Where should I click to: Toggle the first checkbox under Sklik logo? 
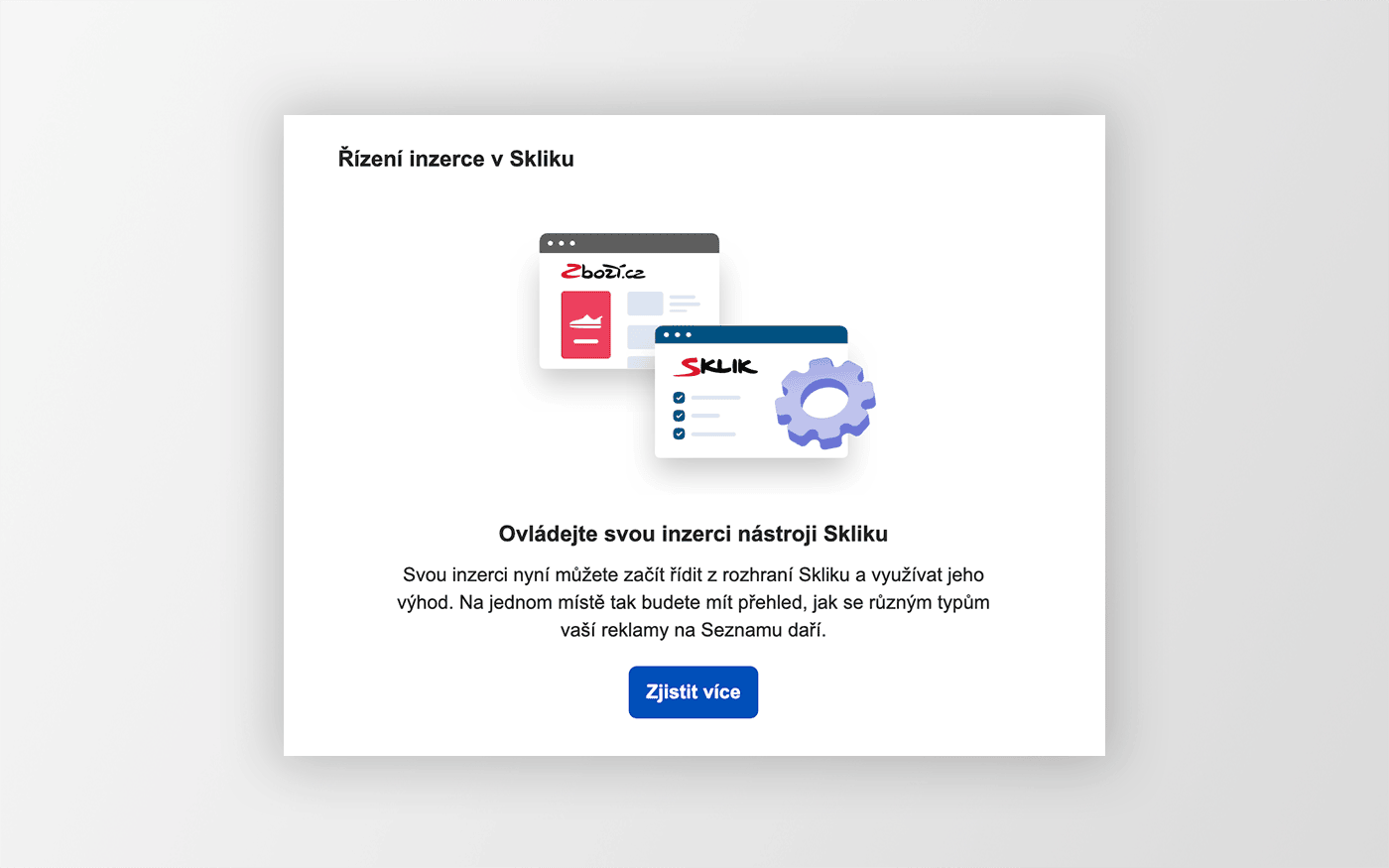click(x=679, y=398)
